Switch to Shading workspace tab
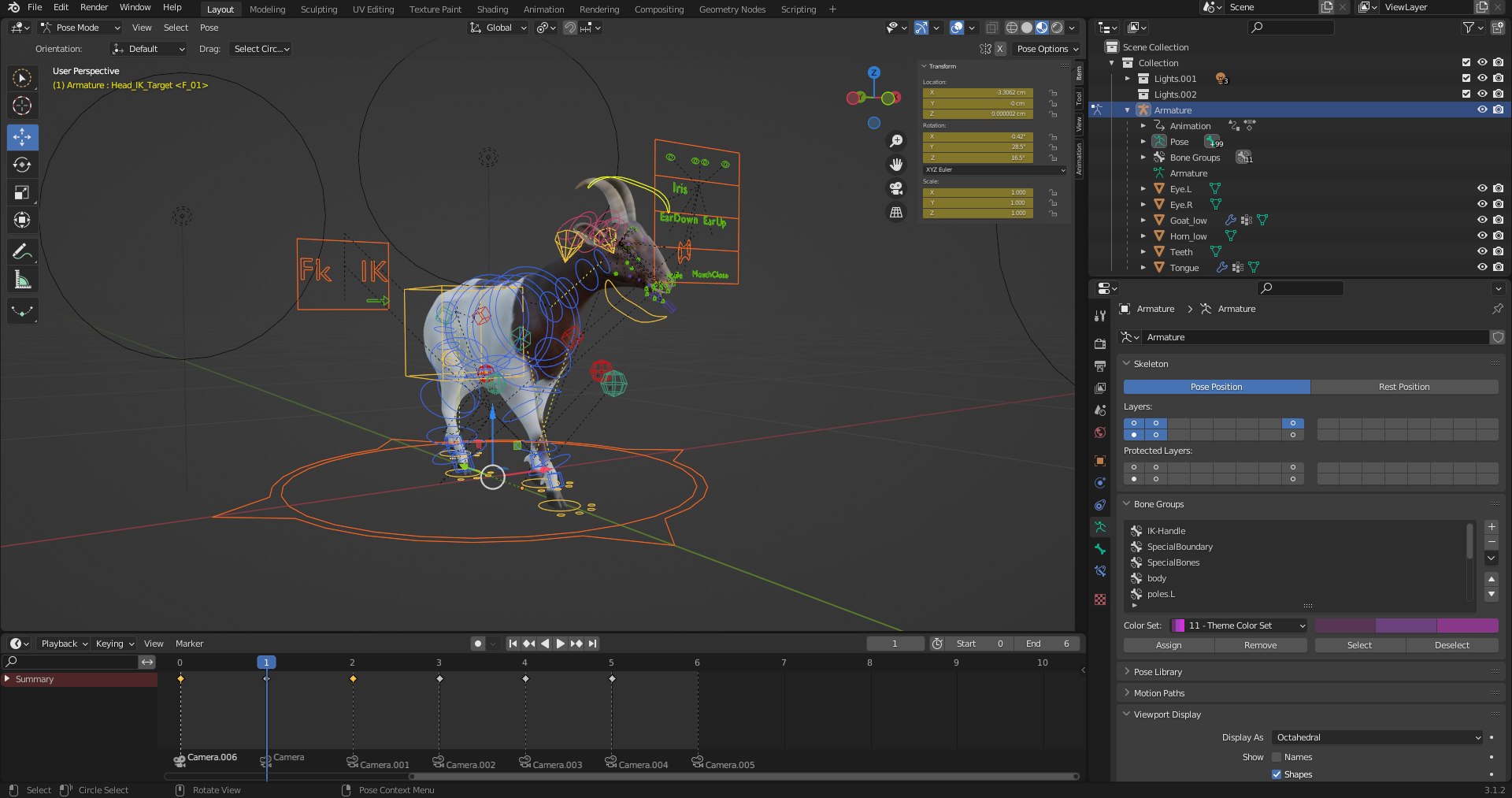1512x798 pixels. (492, 9)
